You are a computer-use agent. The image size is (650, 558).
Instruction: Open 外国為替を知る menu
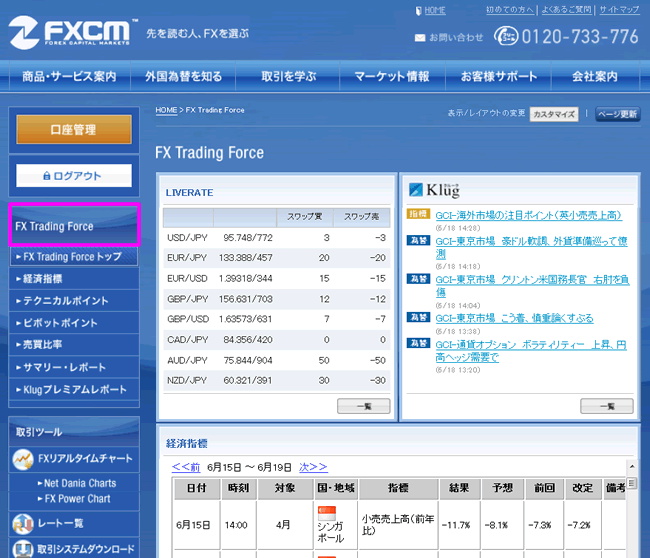pyautogui.click(x=183, y=76)
